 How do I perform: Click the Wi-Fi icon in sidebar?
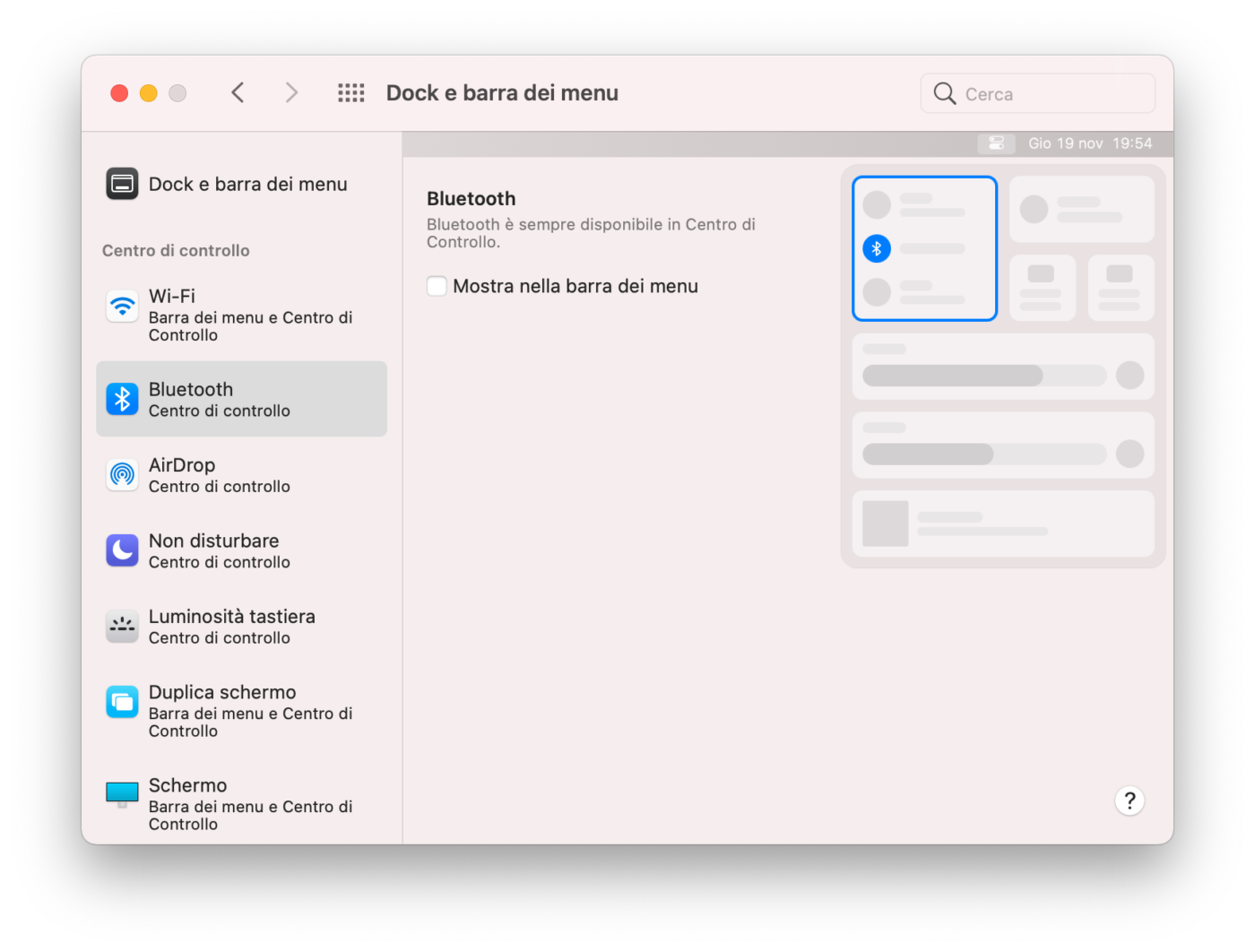point(122,307)
